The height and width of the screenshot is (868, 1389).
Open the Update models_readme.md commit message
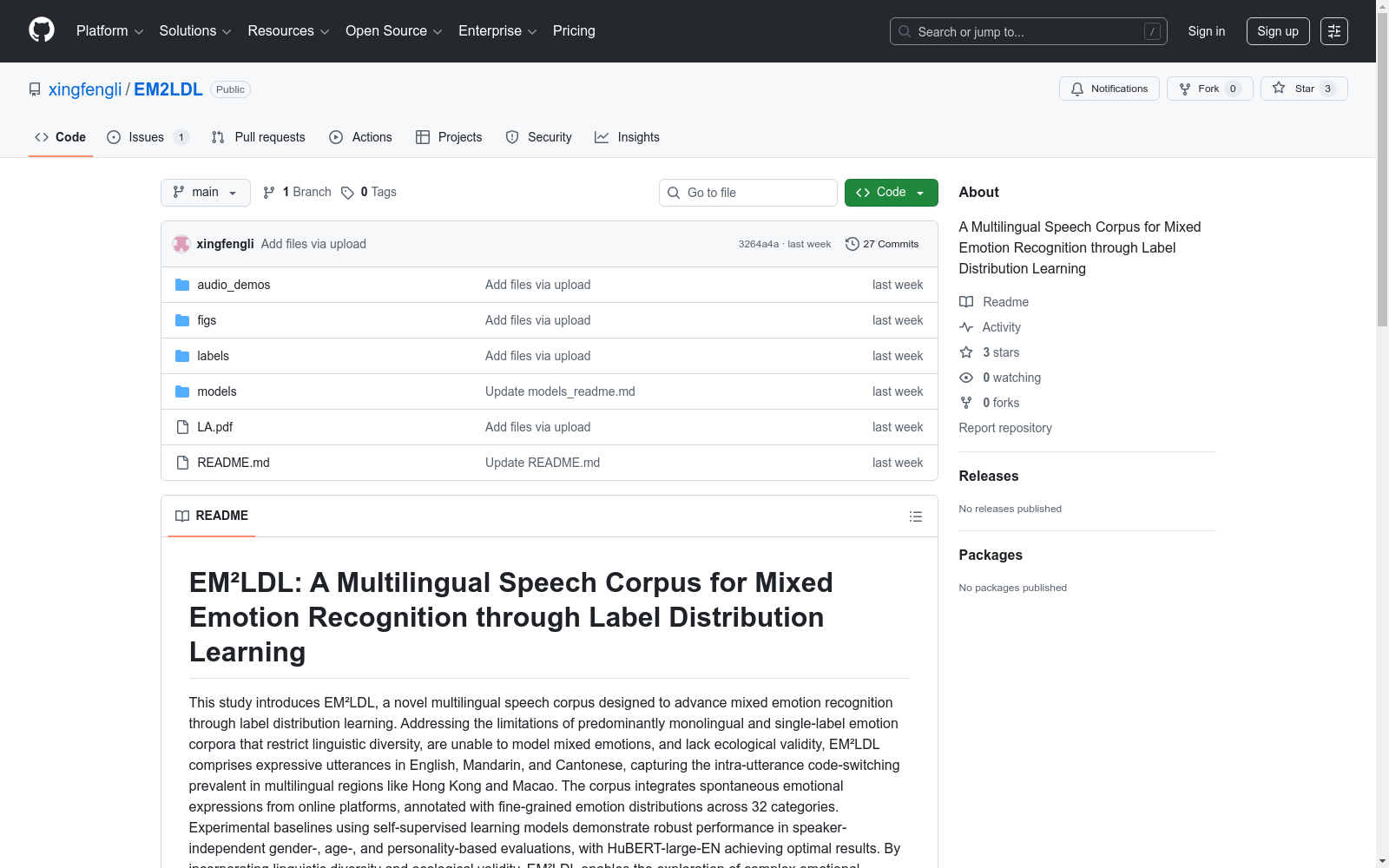pos(560,391)
